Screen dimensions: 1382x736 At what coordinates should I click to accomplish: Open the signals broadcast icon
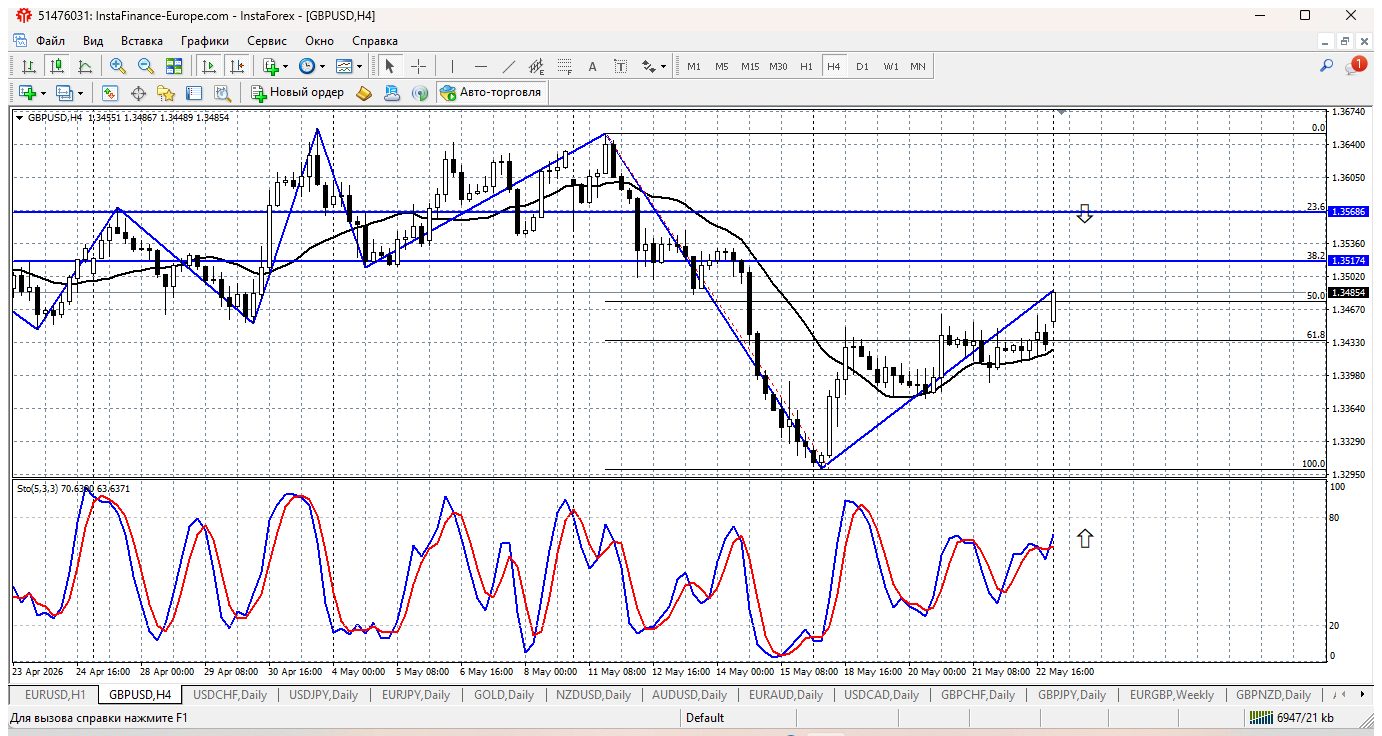(x=420, y=92)
